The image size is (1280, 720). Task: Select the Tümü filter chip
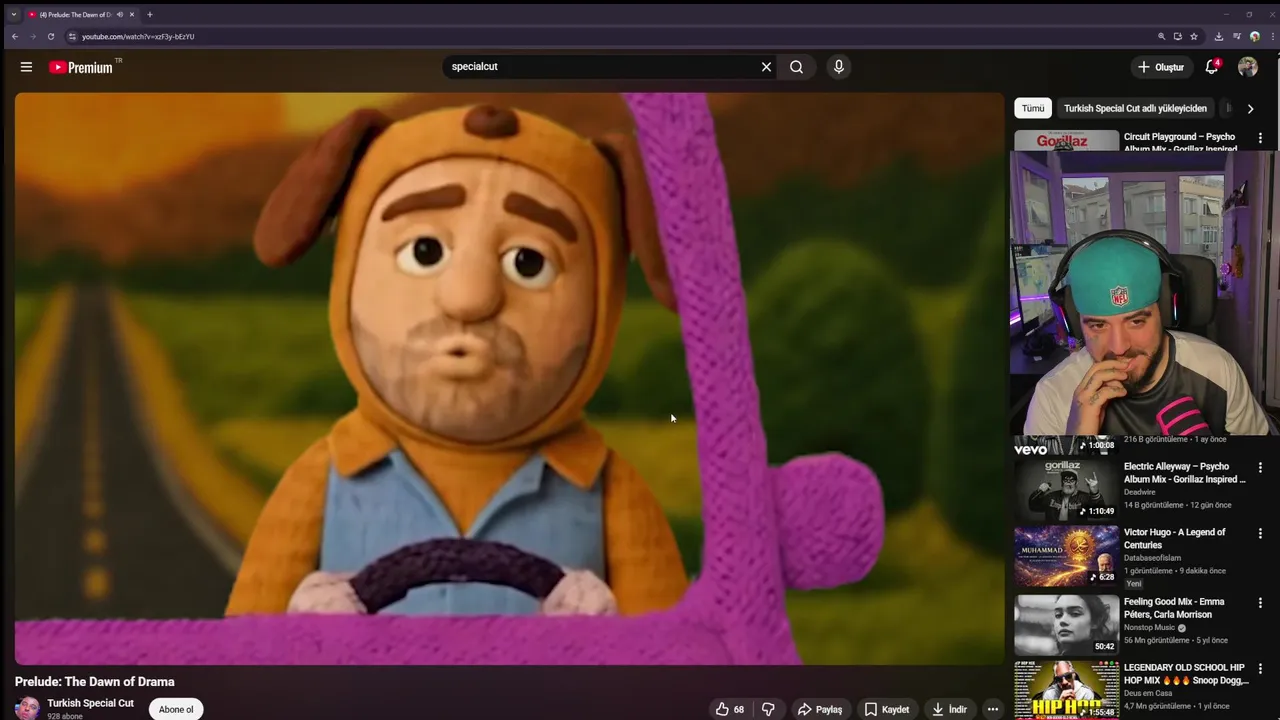point(1033,108)
